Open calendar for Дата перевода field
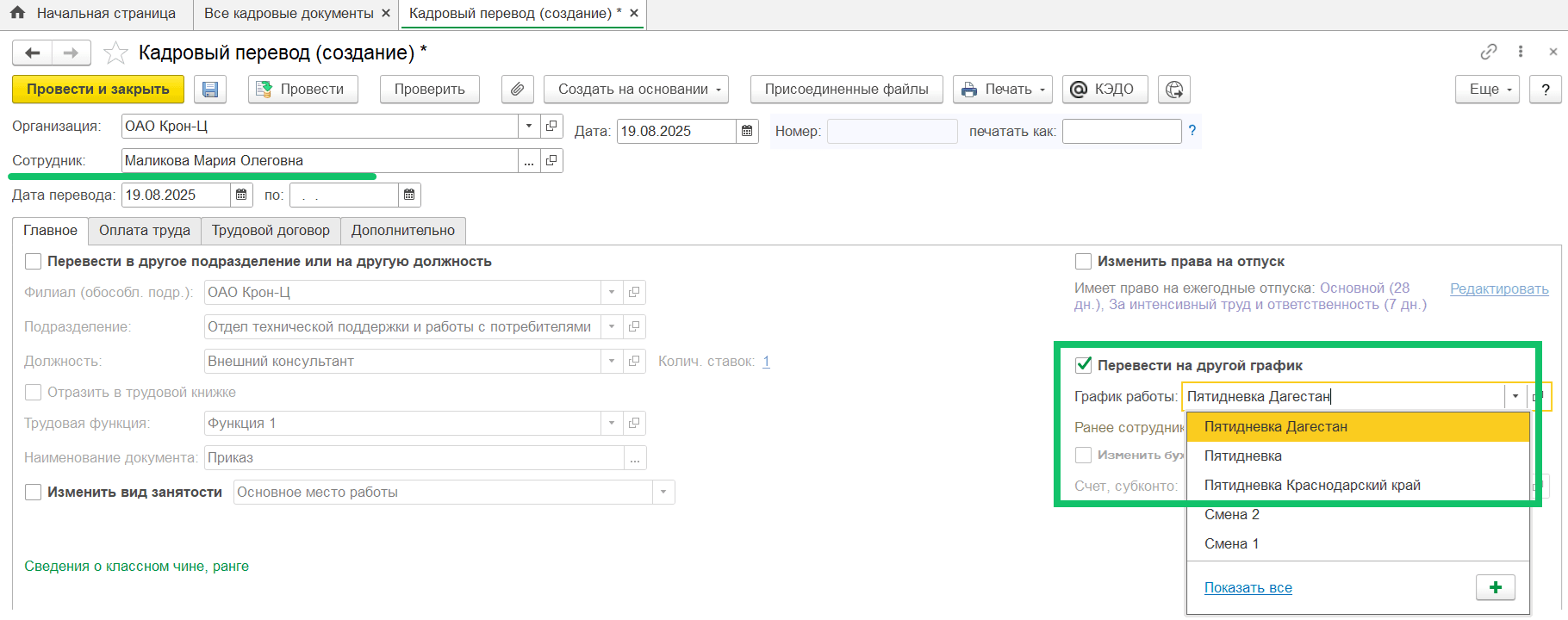 [241, 195]
